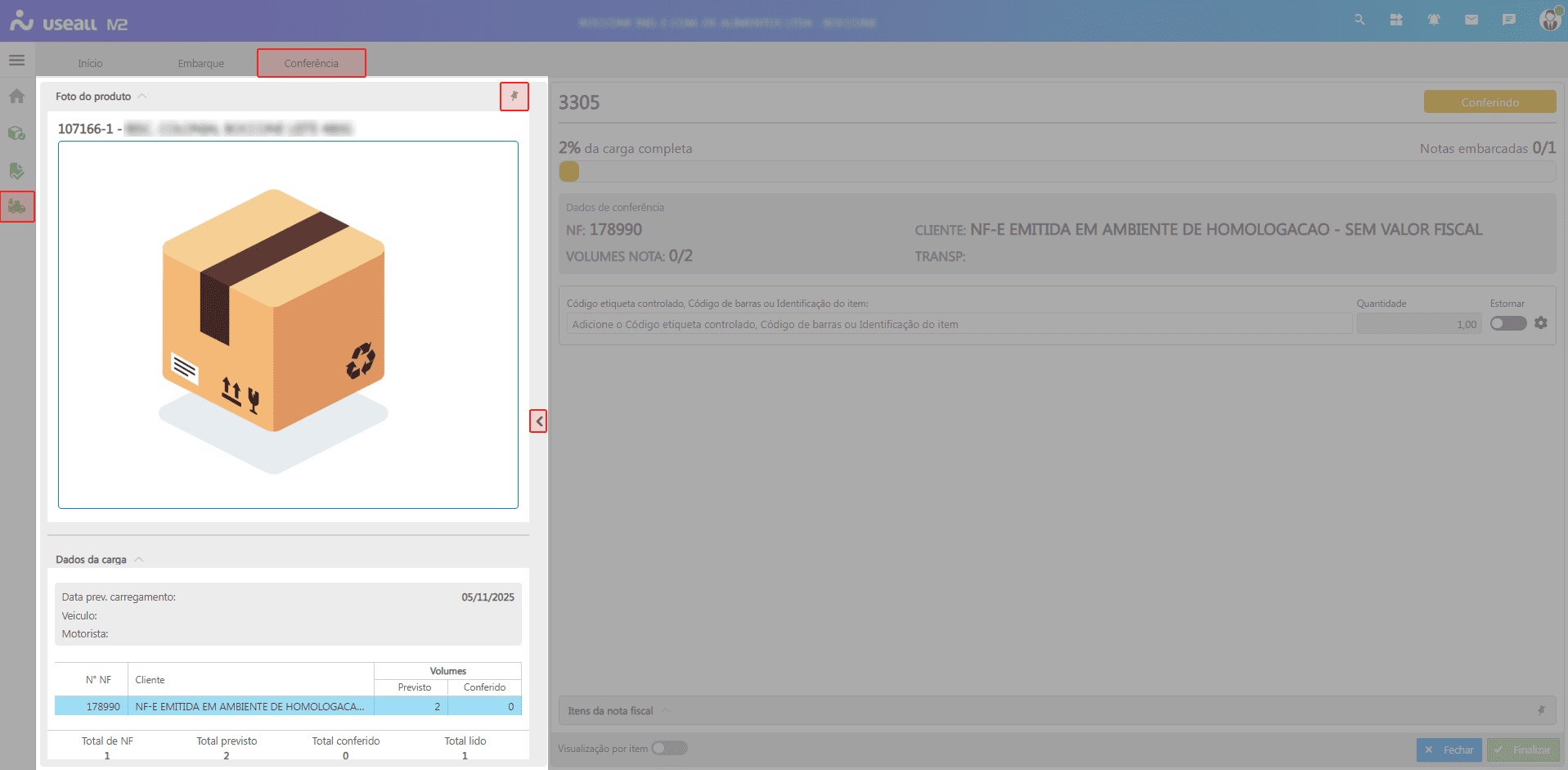Click the notifications bell icon
The width and height of the screenshot is (1568, 770).
1434,20
